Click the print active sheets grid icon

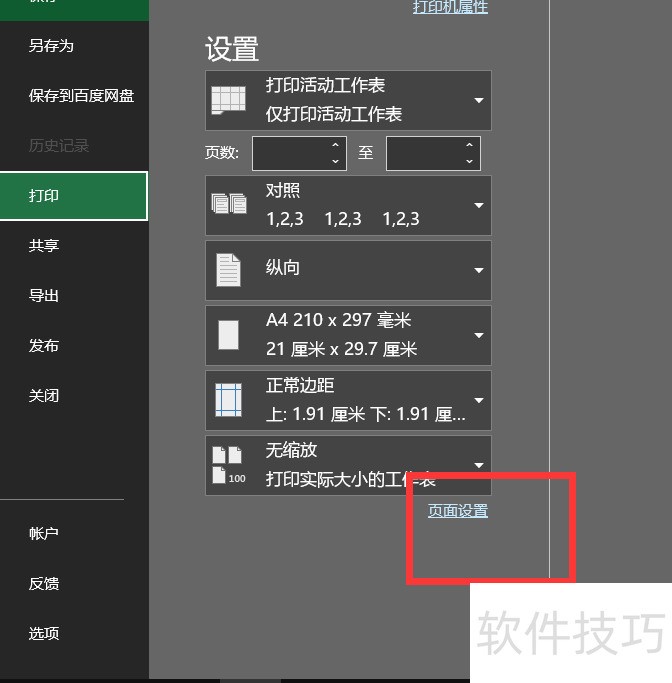(x=228, y=100)
